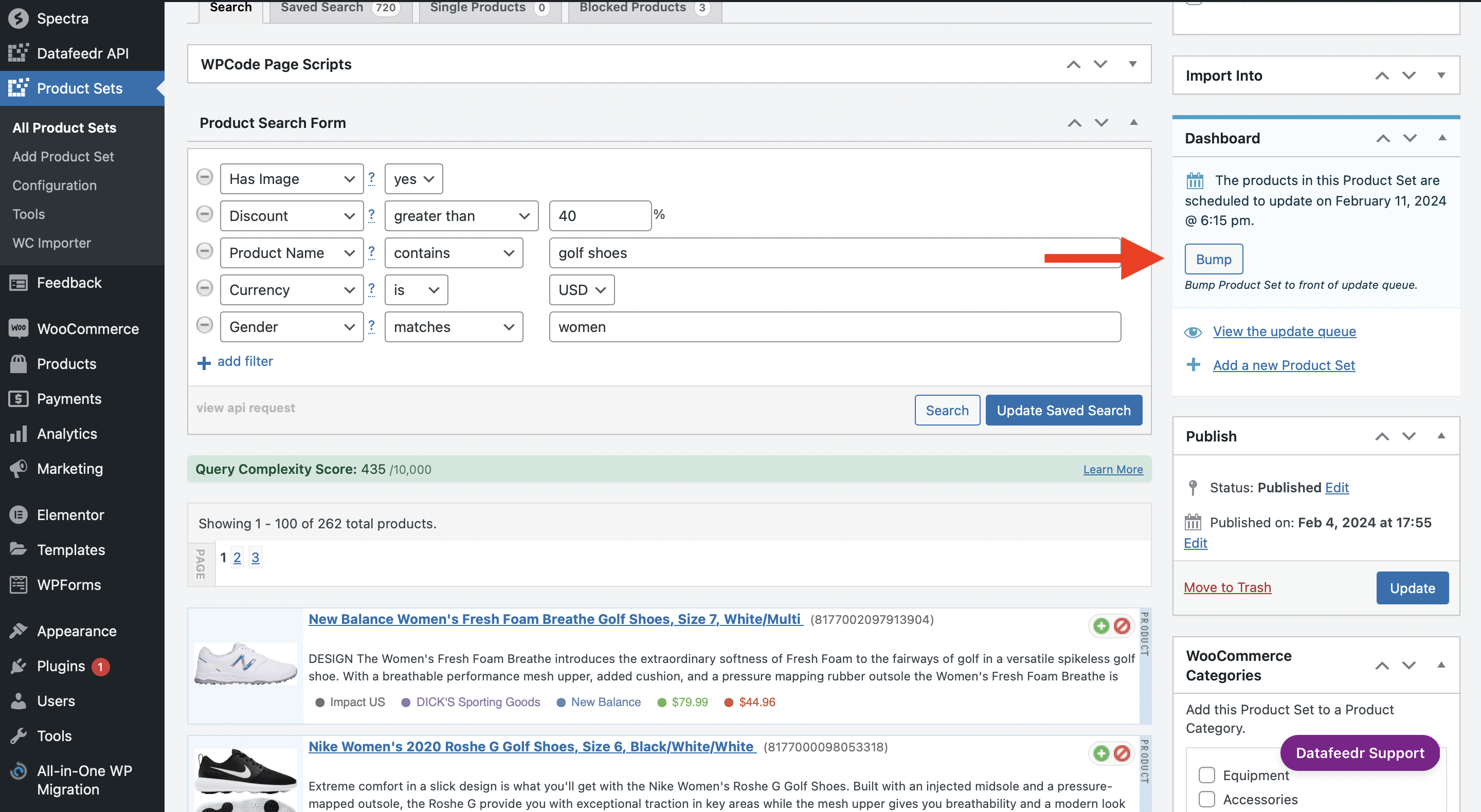The height and width of the screenshot is (812, 1481).
Task: Remove the Gender filter row
Action: point(205,325)
